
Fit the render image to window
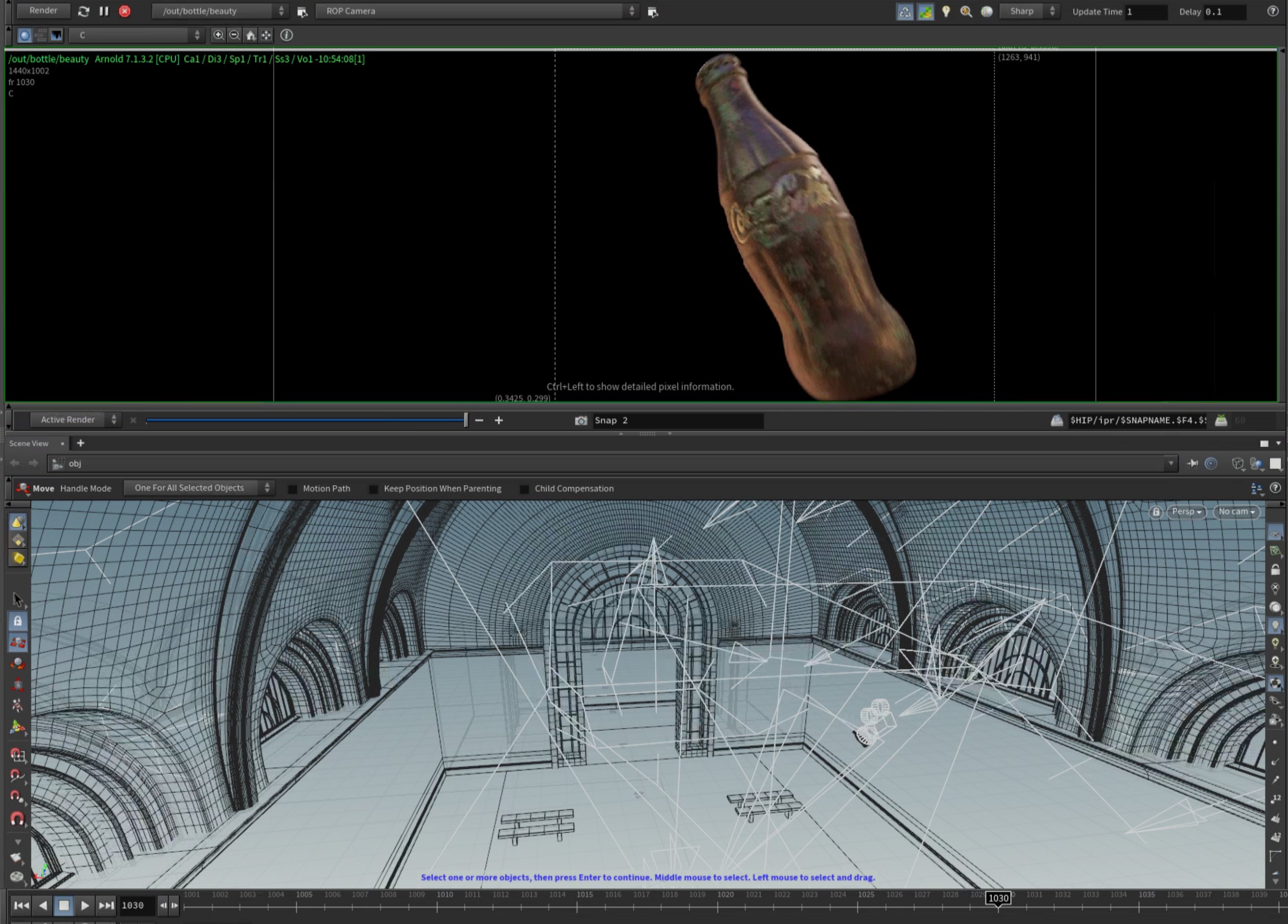pos(266,35)
